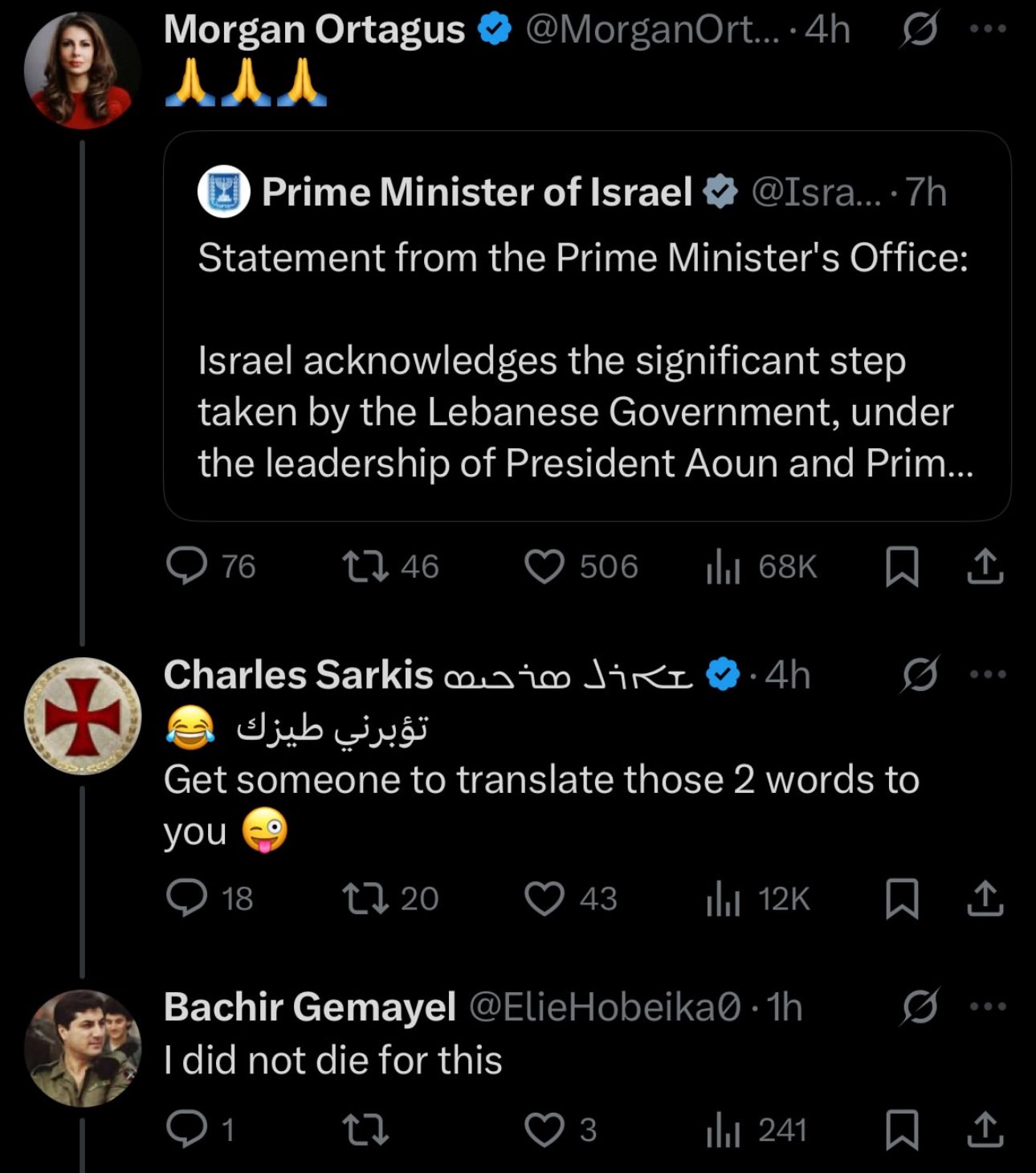Bookmark Morgan Ortagus's tweet
Screen dimensions: 1036x1173
901,566
